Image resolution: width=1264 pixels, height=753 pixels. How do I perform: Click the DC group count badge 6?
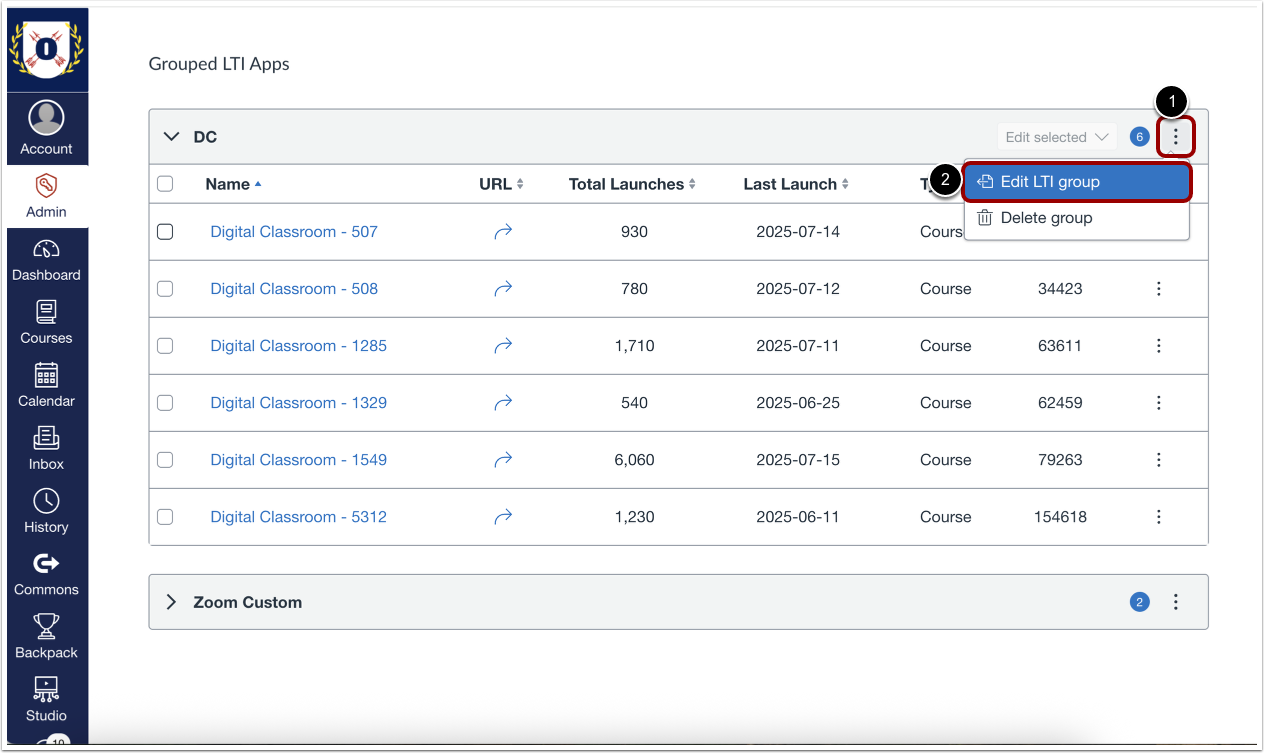point(1139,137)
